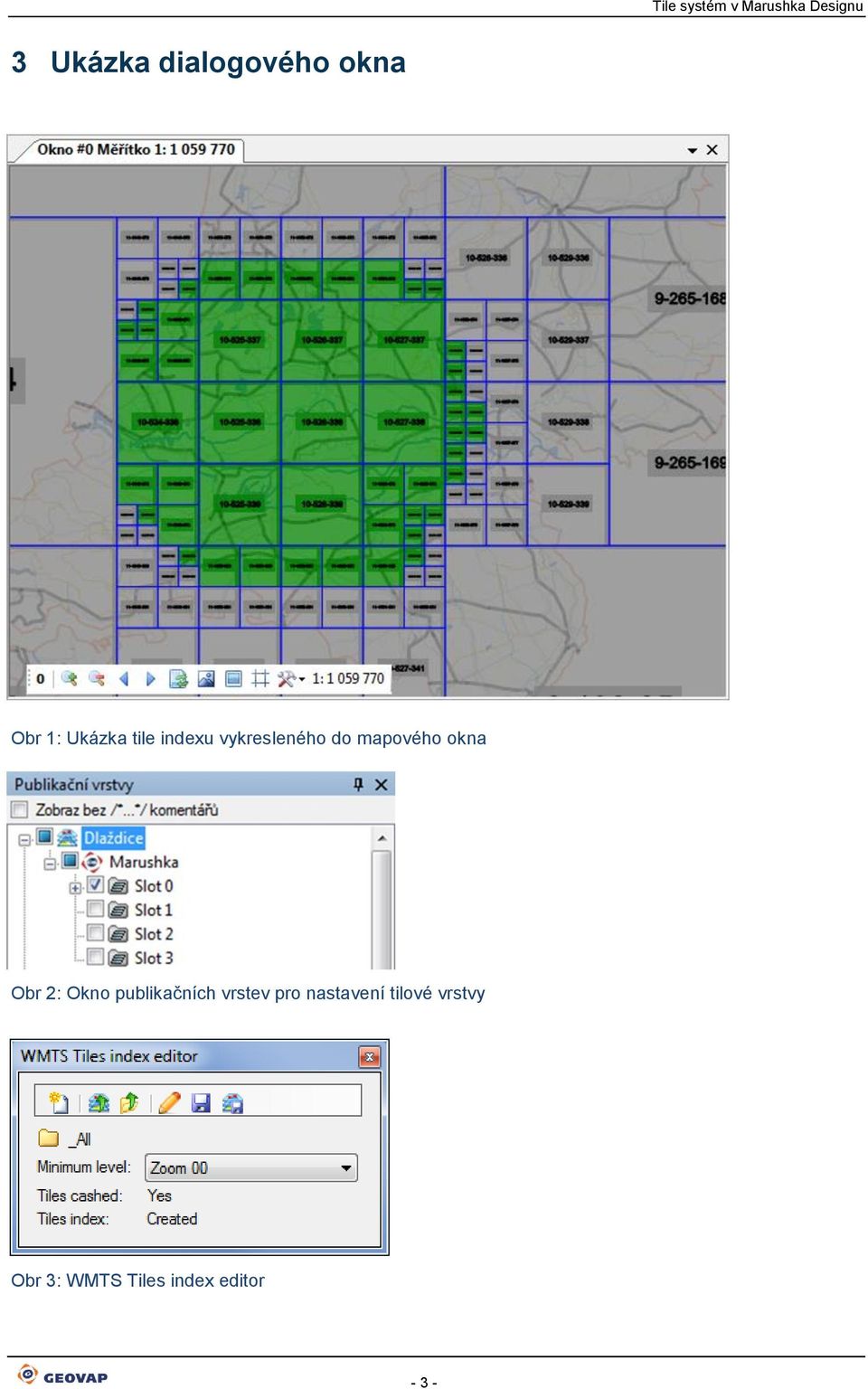Expand the Slot 0 tree node
Viewport: 868px width, 1389px height.
(x=75, y=887)
